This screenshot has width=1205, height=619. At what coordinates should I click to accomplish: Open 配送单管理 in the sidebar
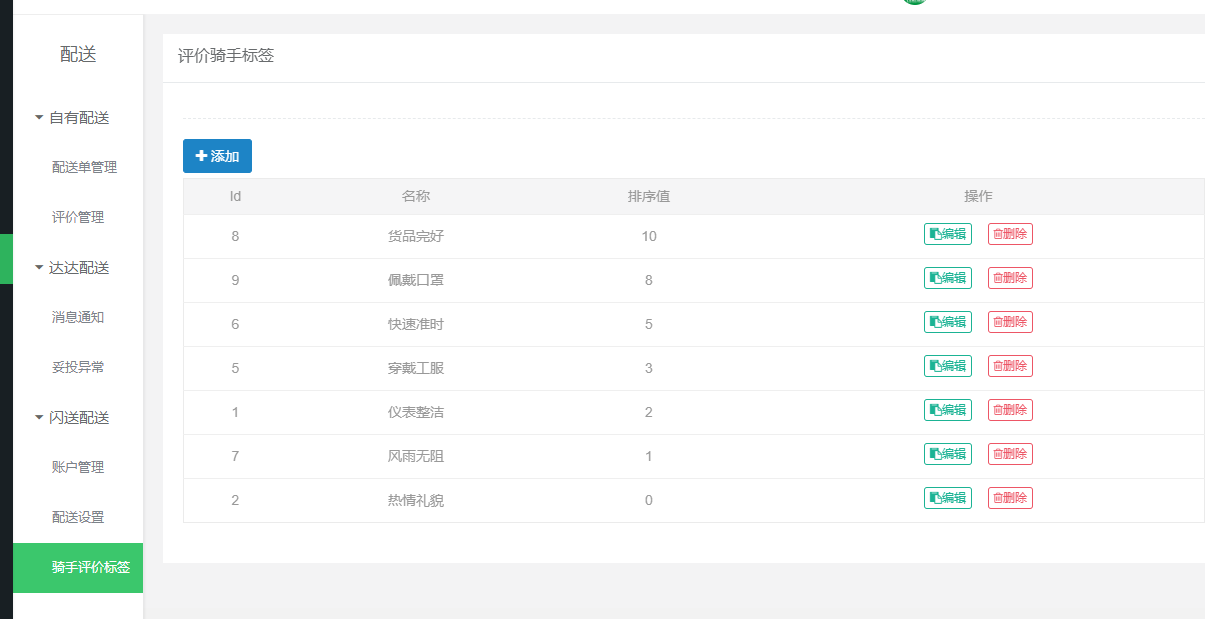pos(84,168)
